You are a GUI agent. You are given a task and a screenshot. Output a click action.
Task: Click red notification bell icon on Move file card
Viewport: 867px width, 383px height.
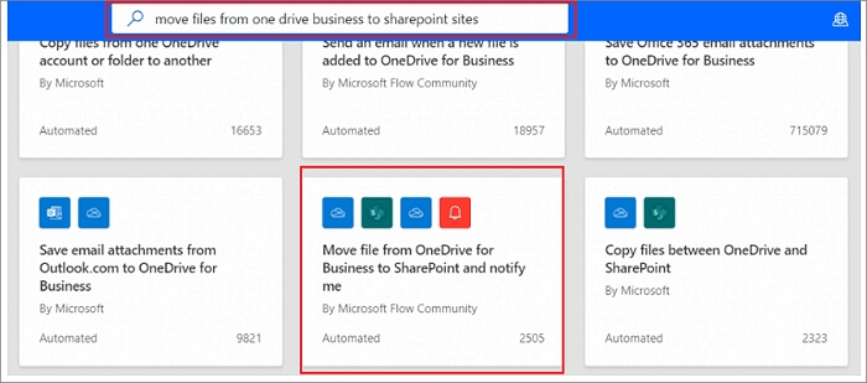click(x=455, y=213)
